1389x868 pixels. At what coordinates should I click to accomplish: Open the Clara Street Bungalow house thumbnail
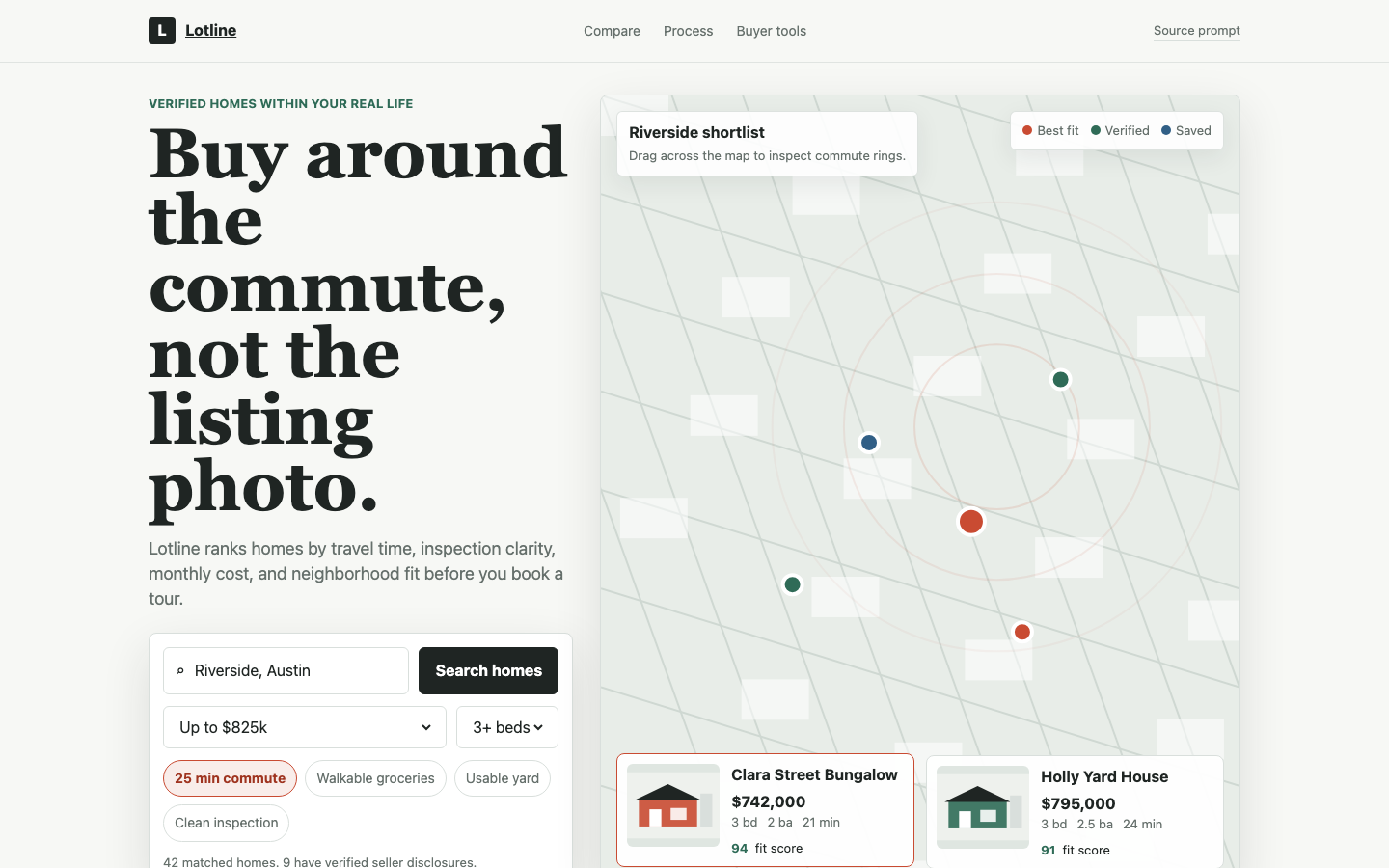coord(673,805)
